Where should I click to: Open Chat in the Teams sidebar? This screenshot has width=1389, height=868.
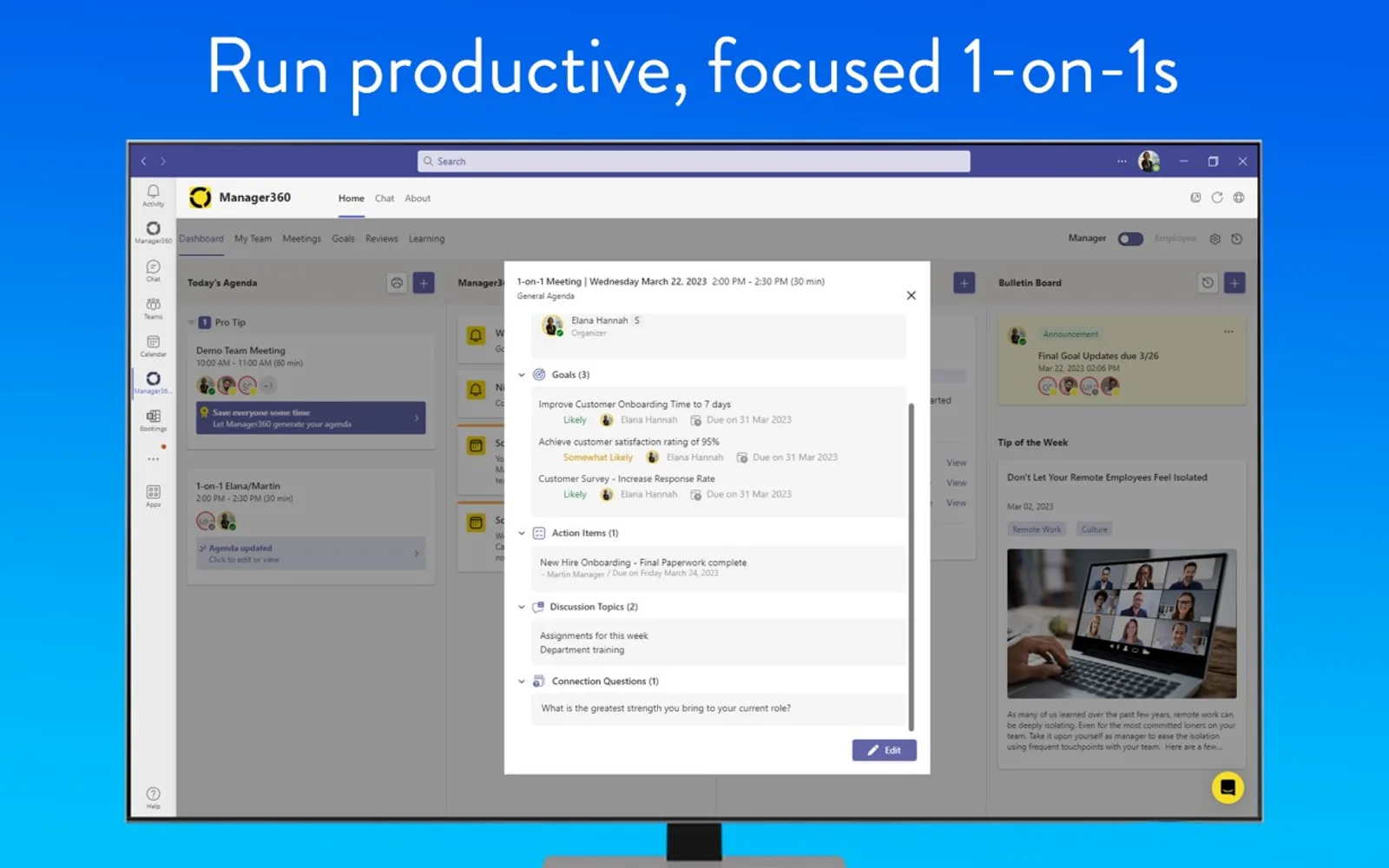153,271
